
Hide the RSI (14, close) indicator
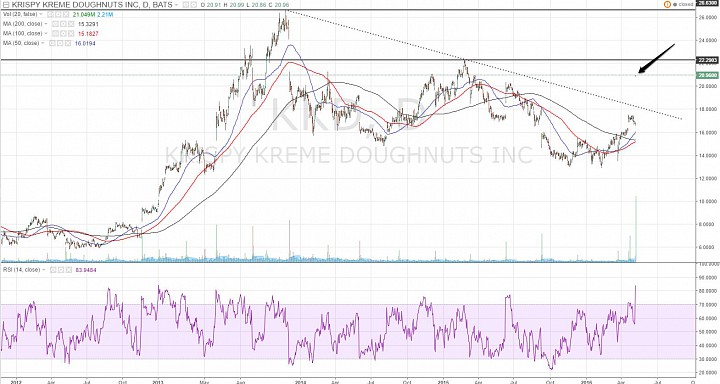pos(53,270)
